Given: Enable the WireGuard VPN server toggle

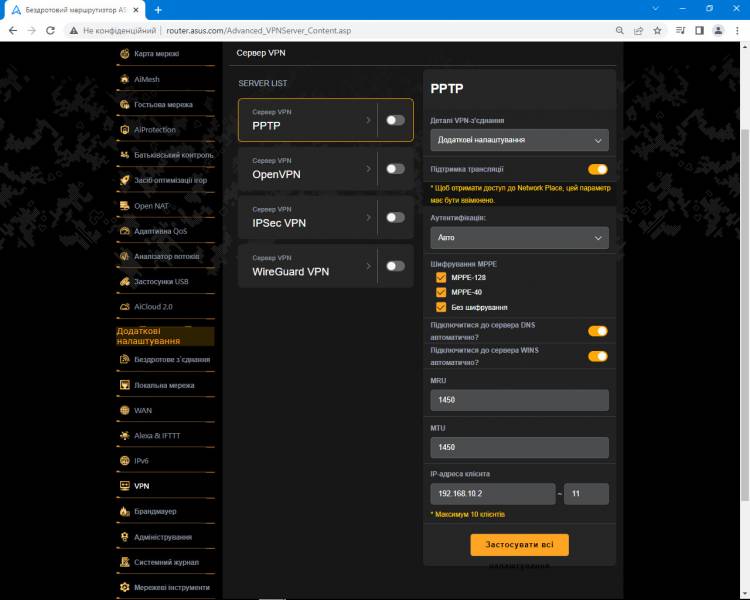Looking at the screenshot, I should click(x=396, y=266).
